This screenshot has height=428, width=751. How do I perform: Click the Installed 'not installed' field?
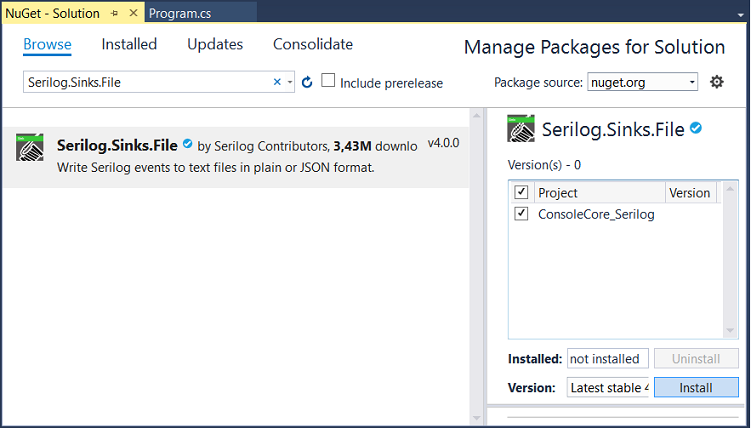coord(608,359)
